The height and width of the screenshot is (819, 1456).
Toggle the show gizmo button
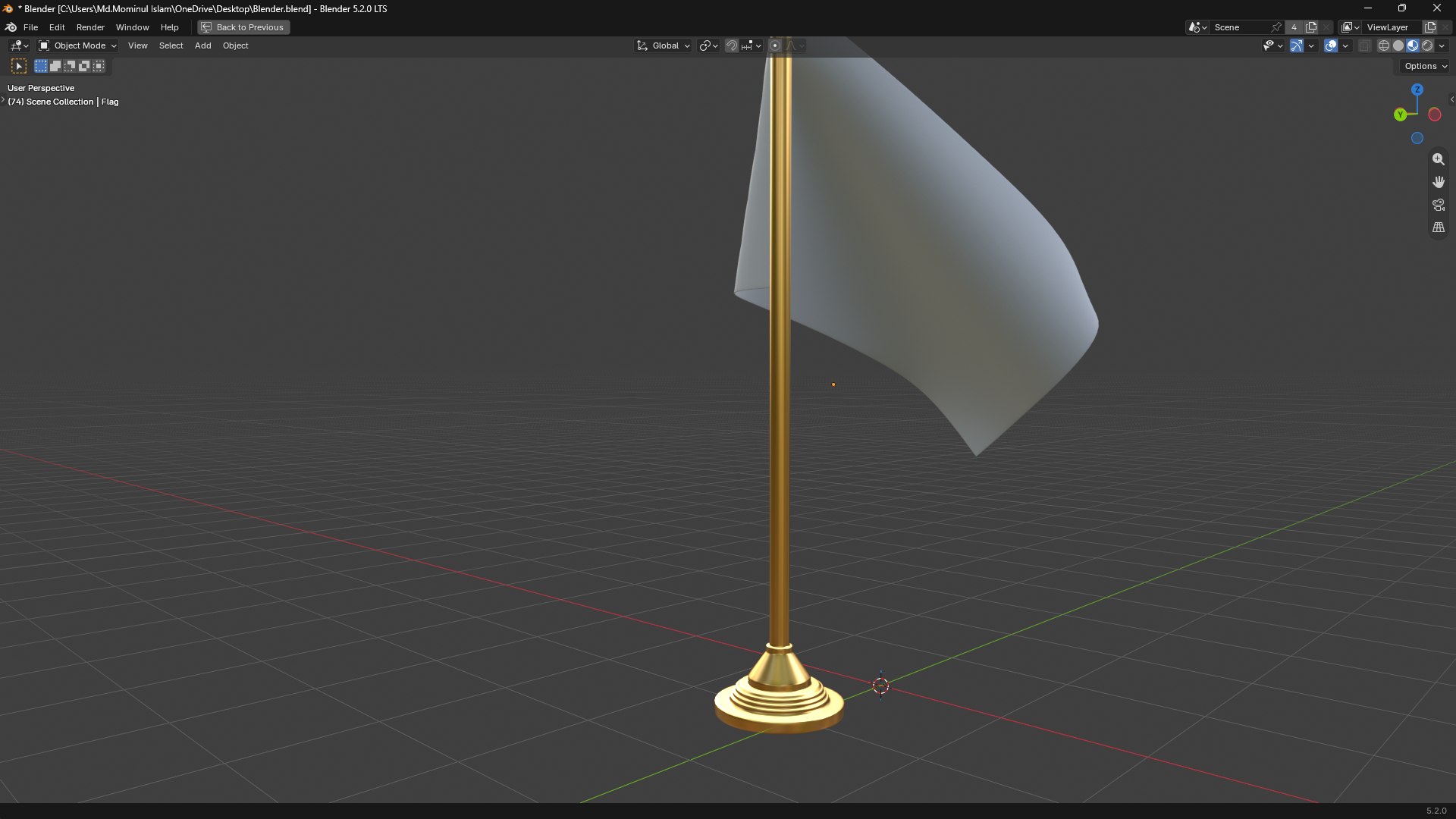(1297, 45)
